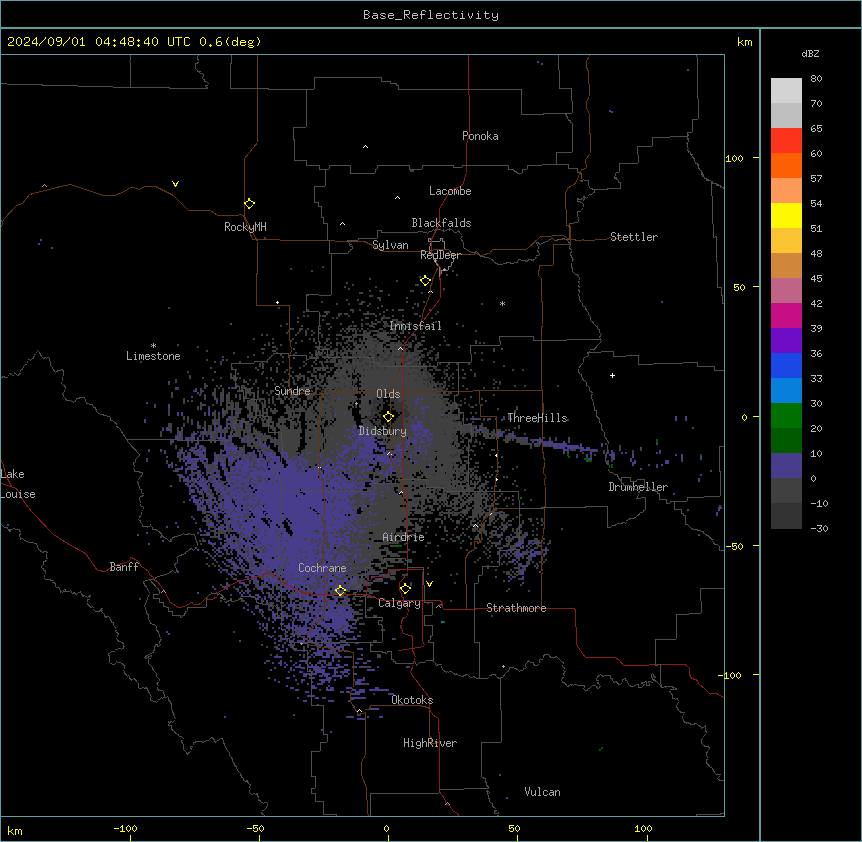Select the Lacombe city label
The height and width of the screenshot is (842, 862).
click(x=450, y=191)
